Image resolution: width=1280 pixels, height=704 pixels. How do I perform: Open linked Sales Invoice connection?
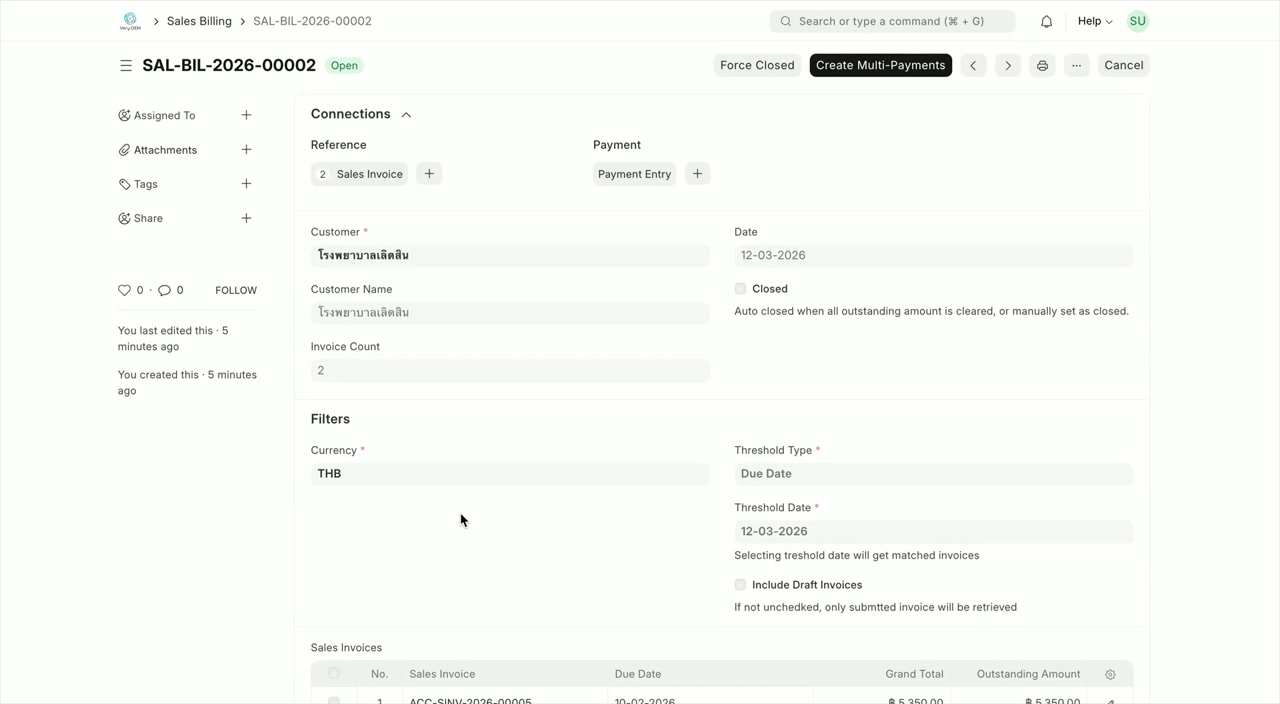369,174
